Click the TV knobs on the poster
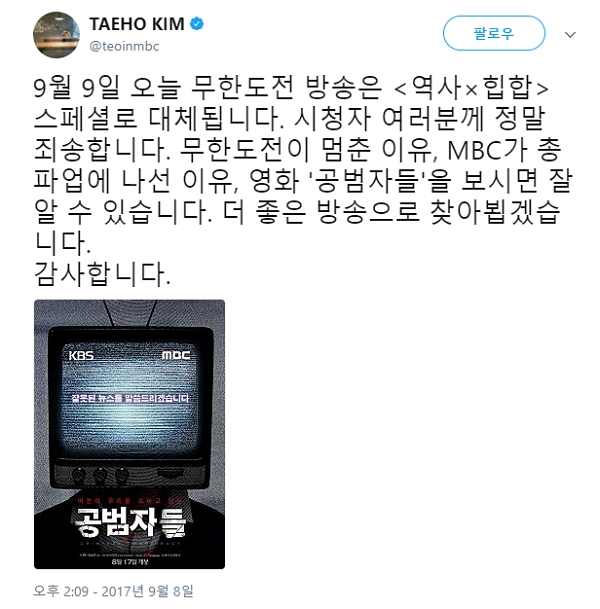 pos(100,473)
